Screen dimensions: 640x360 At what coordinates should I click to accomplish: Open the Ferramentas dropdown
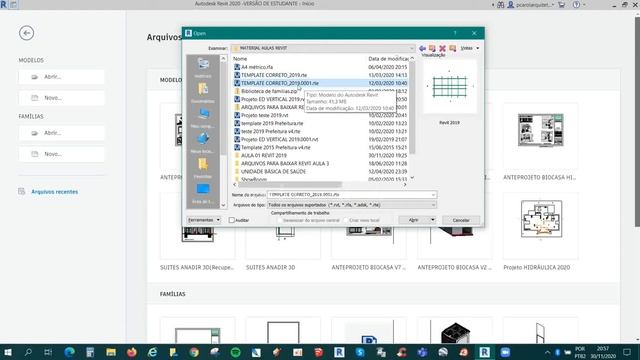(x=204, y=220)
